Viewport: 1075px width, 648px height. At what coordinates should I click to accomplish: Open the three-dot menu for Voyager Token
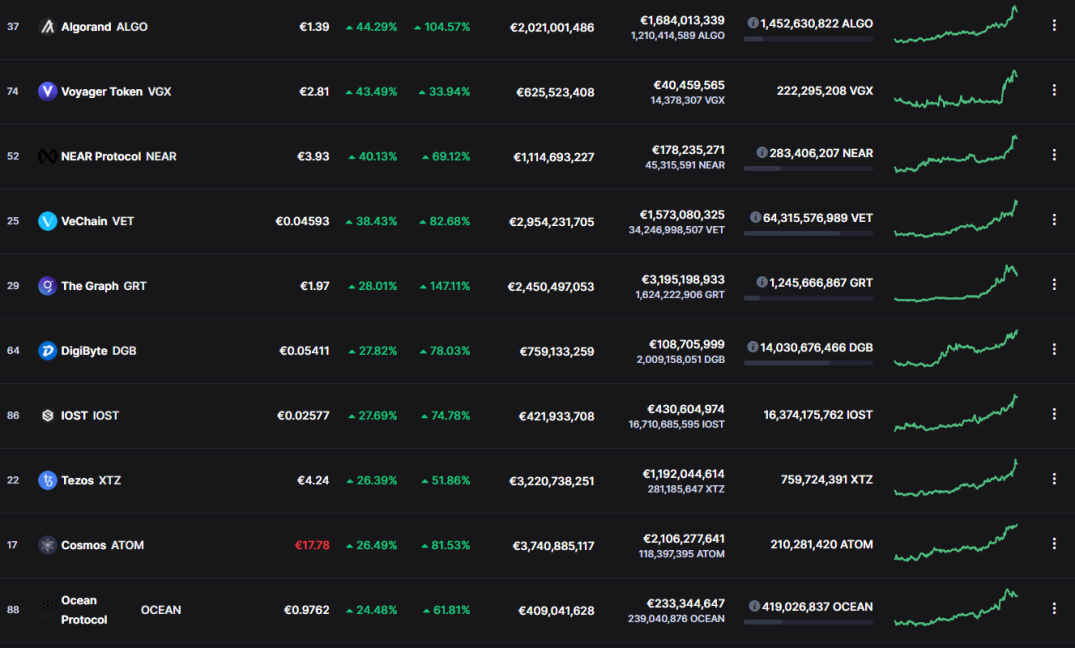[1054, 90]
